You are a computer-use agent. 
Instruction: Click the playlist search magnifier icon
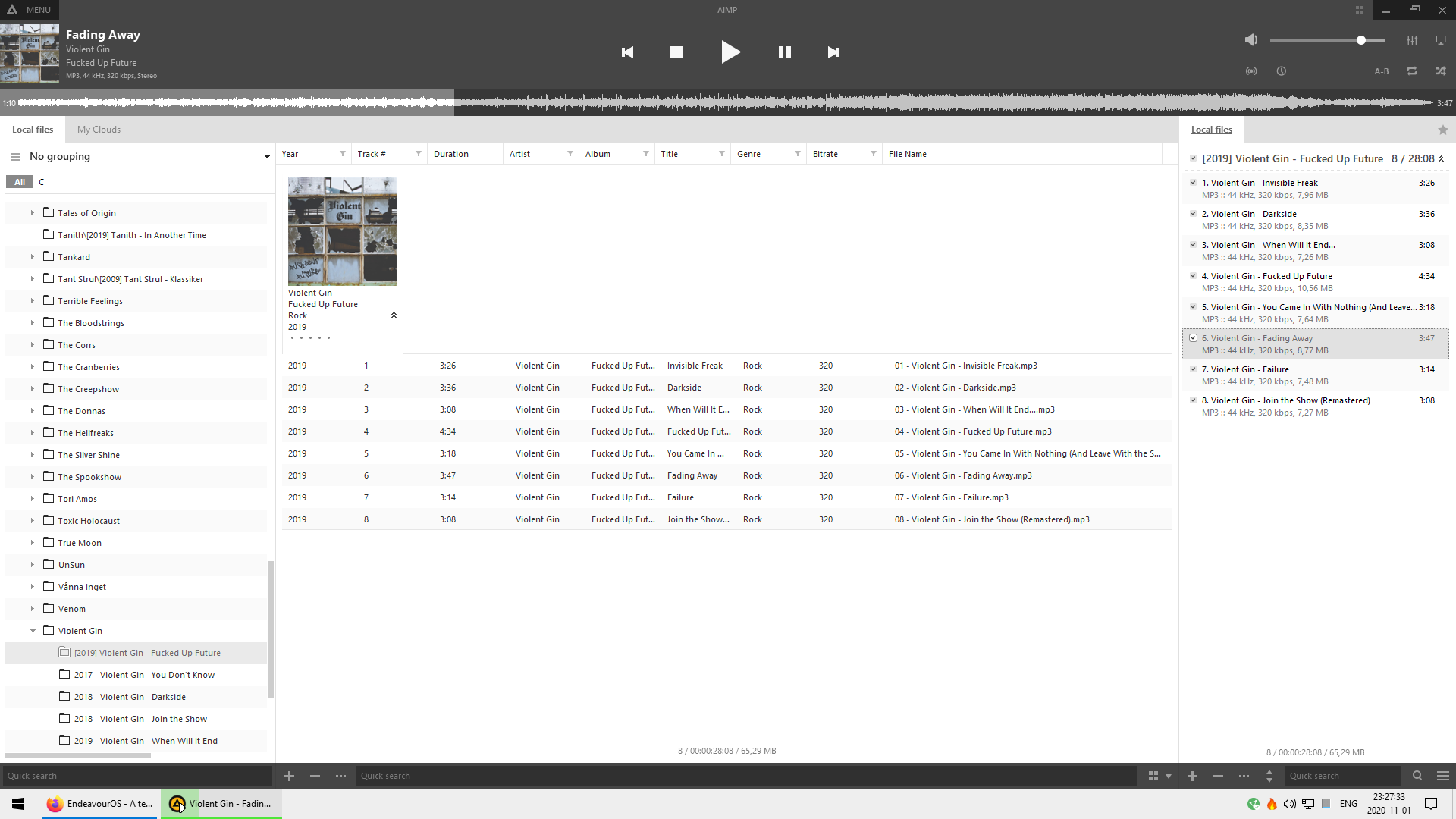[1417, 776]
